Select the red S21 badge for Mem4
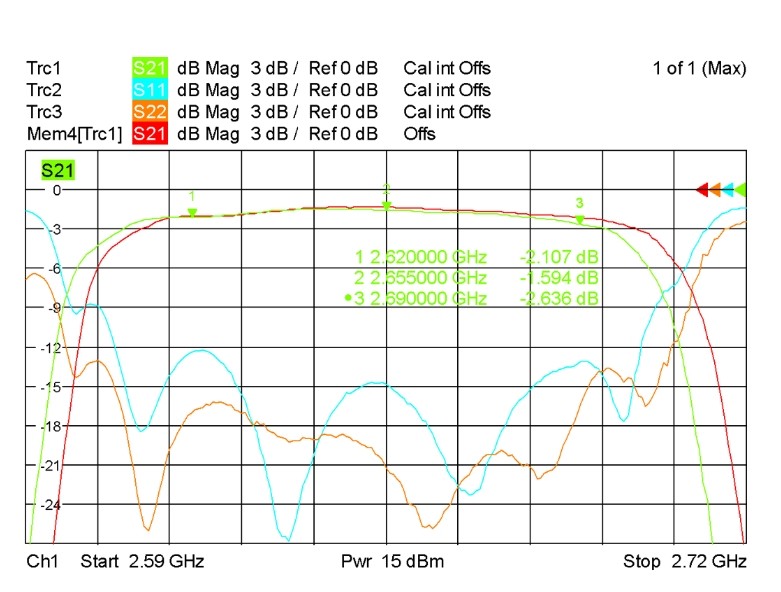The width and height of the screenshot is (781, 592). [149, 134]
